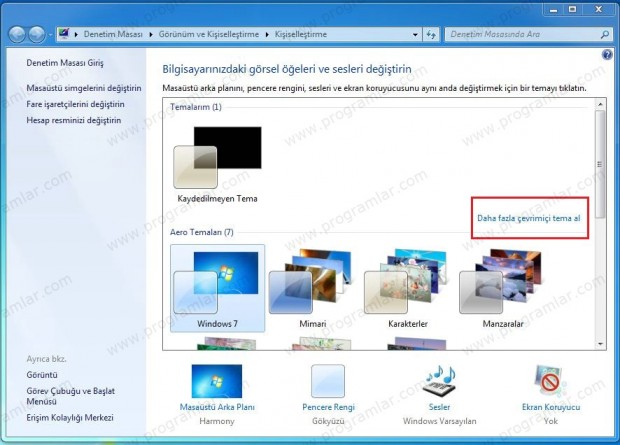This screenshot has width=620, height=445.
Task: Select the Mimari theme
Action: coord(312,288)
